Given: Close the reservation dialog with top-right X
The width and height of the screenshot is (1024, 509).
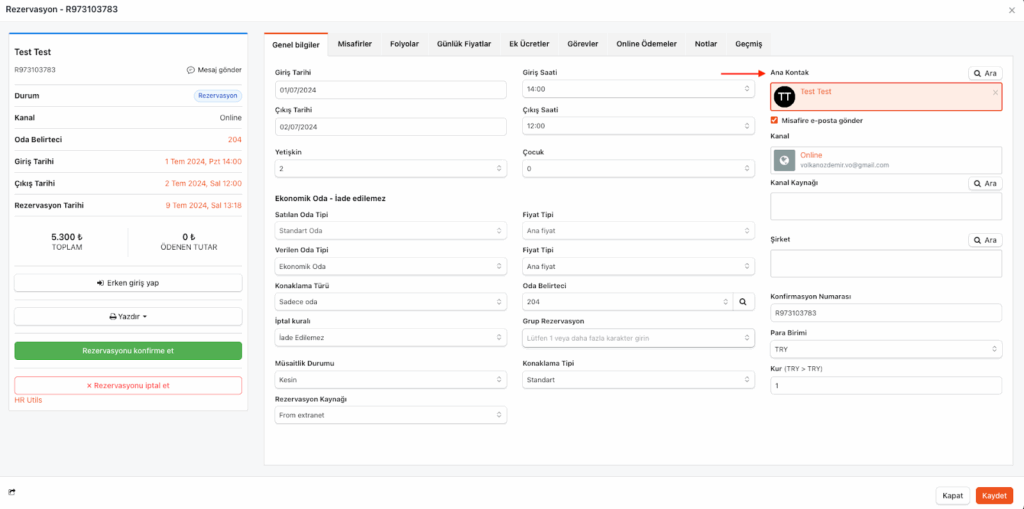Looking at the screenshot, I should 1011,10.
